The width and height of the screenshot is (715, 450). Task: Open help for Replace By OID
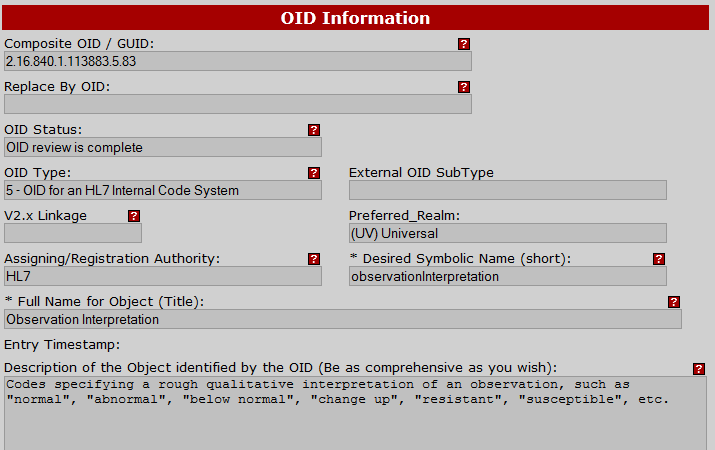464,87
